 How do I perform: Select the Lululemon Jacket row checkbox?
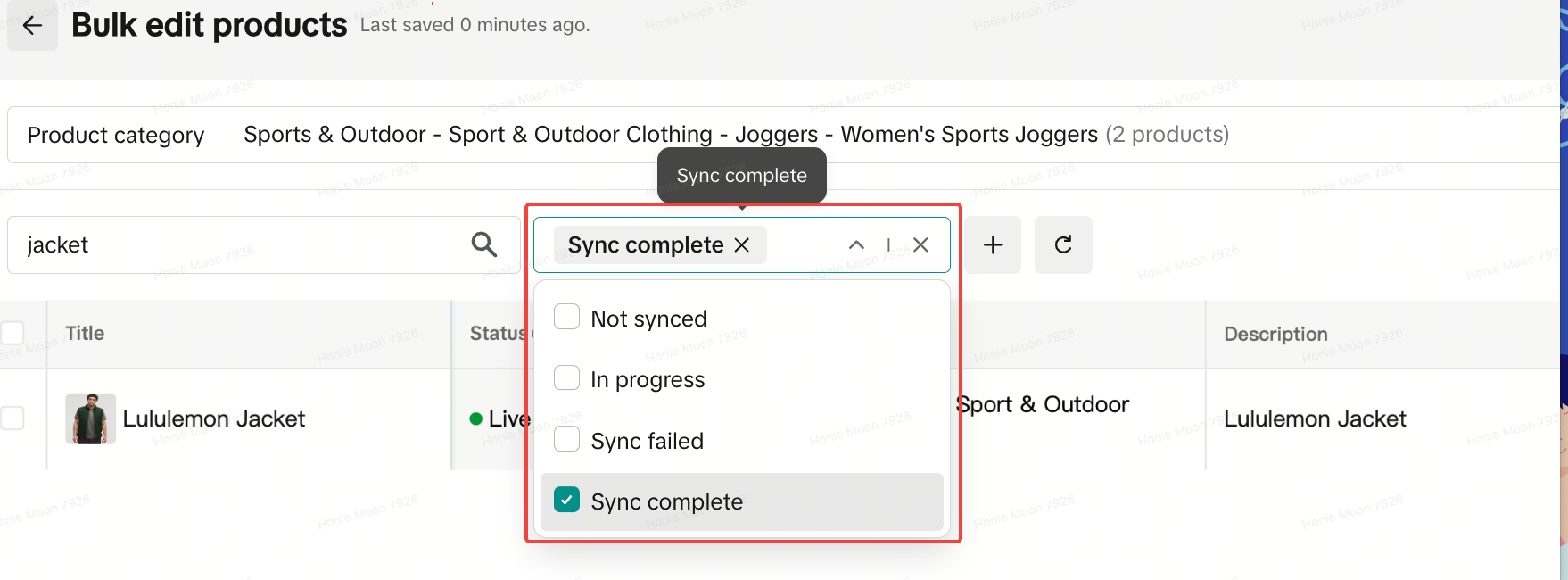click(12, 418)
